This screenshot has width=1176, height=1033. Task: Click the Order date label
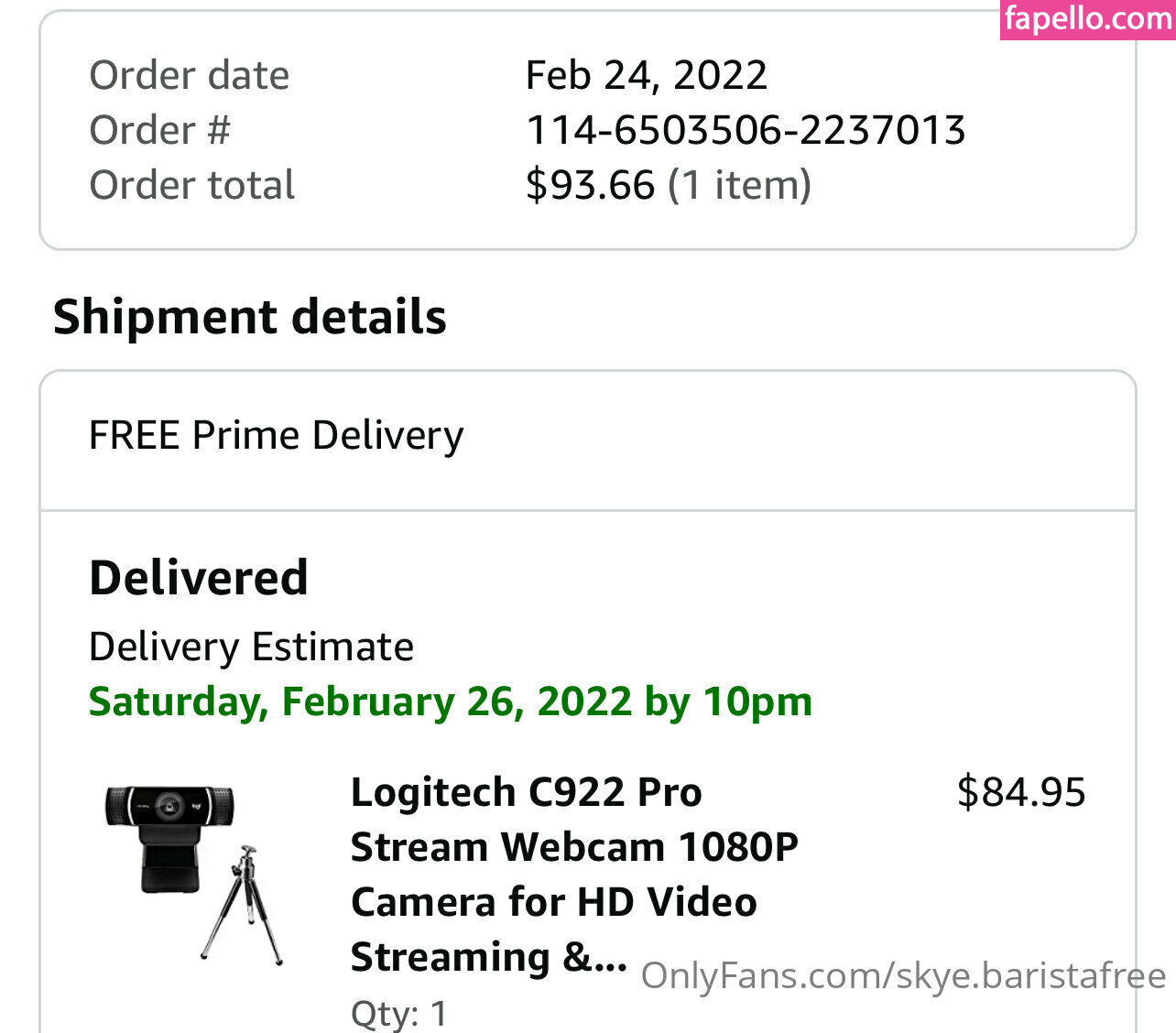pyautogui.click(x=189, y=75)
